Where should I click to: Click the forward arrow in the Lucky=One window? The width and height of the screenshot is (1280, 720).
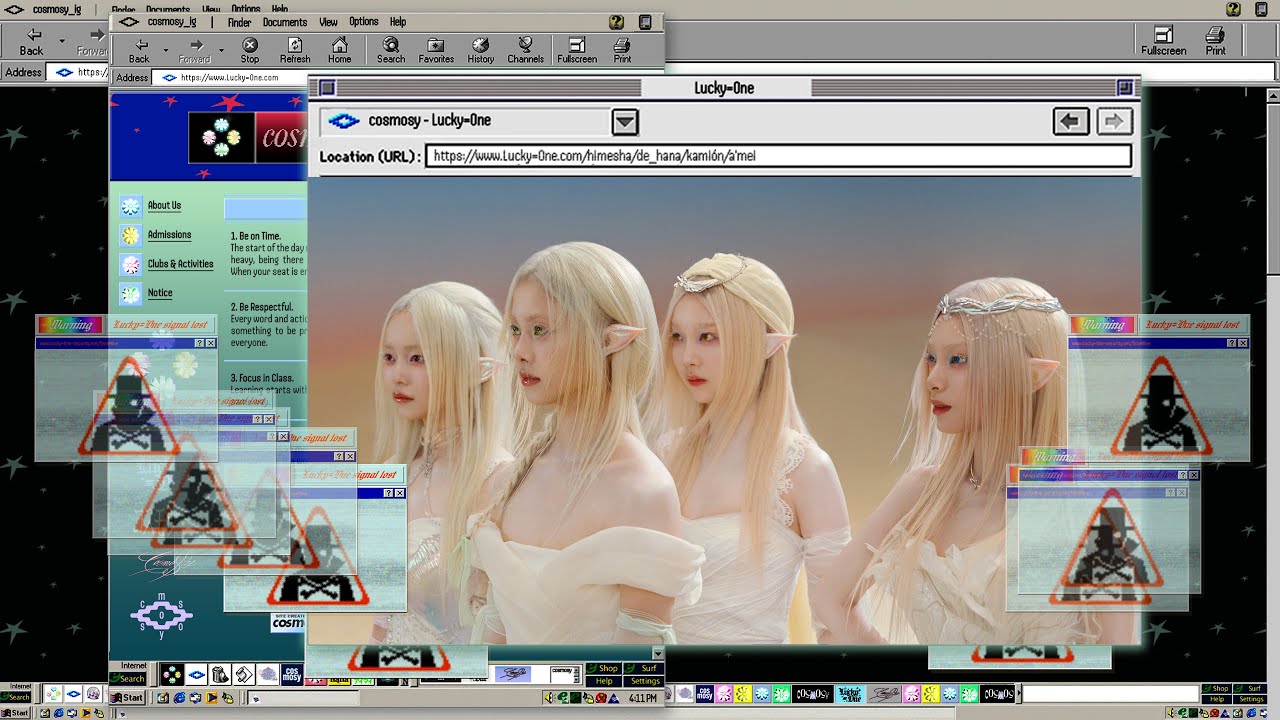coord(1114,121)
